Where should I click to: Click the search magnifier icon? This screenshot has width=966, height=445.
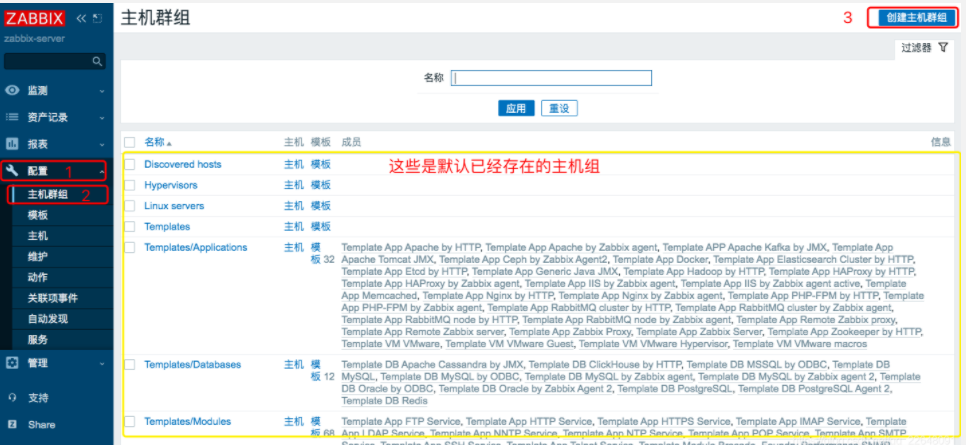(97, 62)
